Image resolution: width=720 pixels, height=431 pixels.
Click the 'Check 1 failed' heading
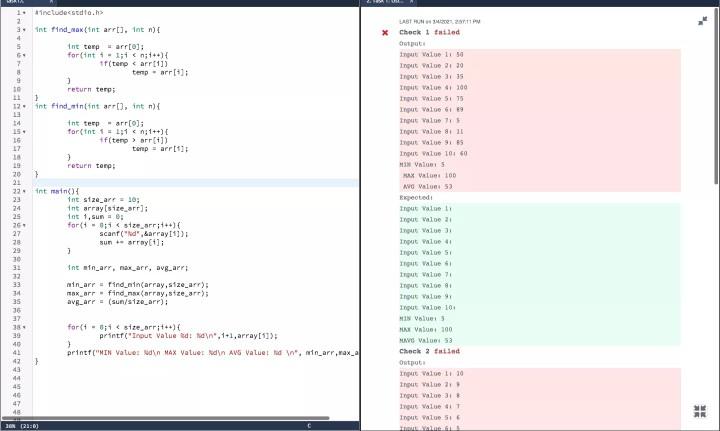coord(429,32)
